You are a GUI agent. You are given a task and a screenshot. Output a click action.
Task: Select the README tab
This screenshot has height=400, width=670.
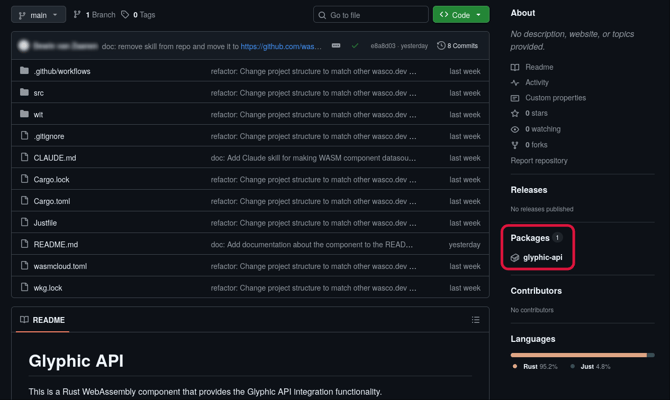(x=42, y=320)
